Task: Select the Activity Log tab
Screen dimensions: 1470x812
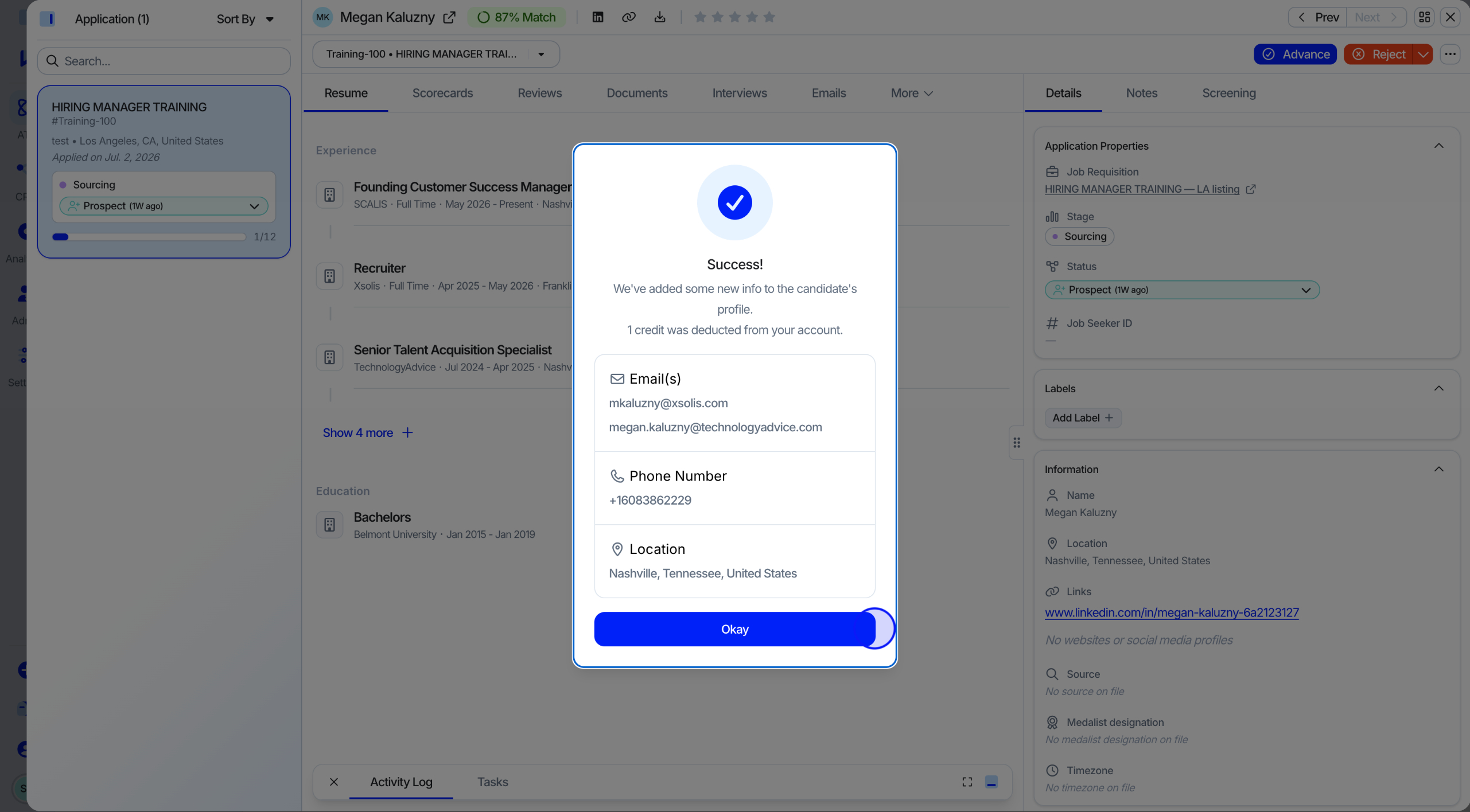Action: tap(401, 782)
